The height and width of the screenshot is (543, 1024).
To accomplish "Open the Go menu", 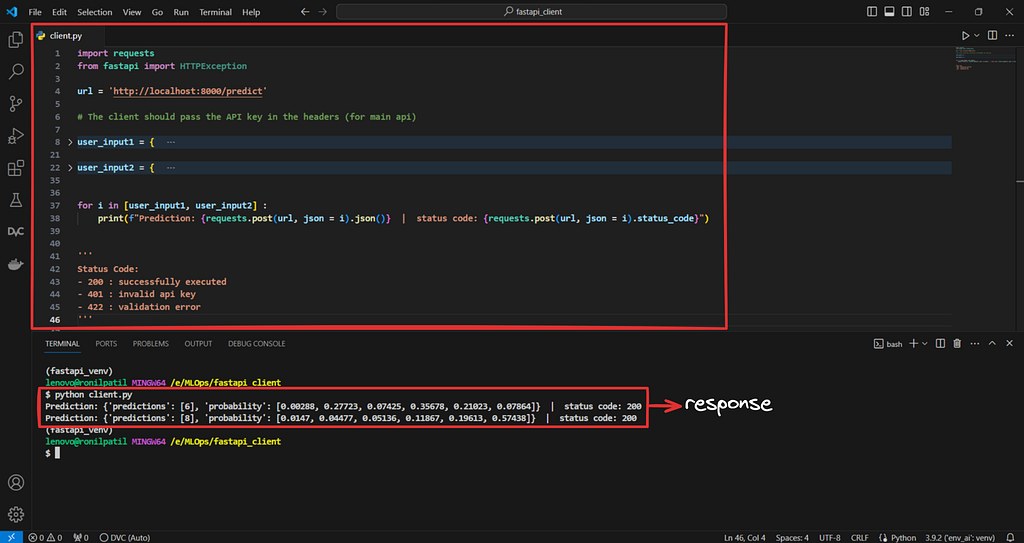I will coord(157,12).
